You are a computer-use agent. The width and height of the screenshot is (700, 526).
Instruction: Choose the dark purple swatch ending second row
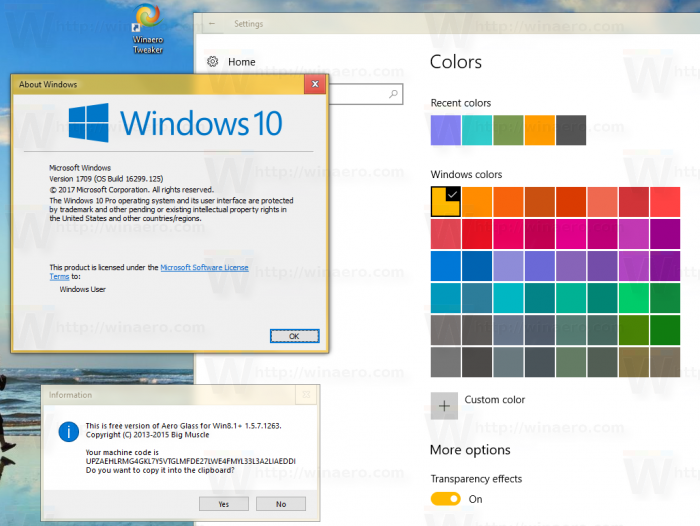[665, 234]
